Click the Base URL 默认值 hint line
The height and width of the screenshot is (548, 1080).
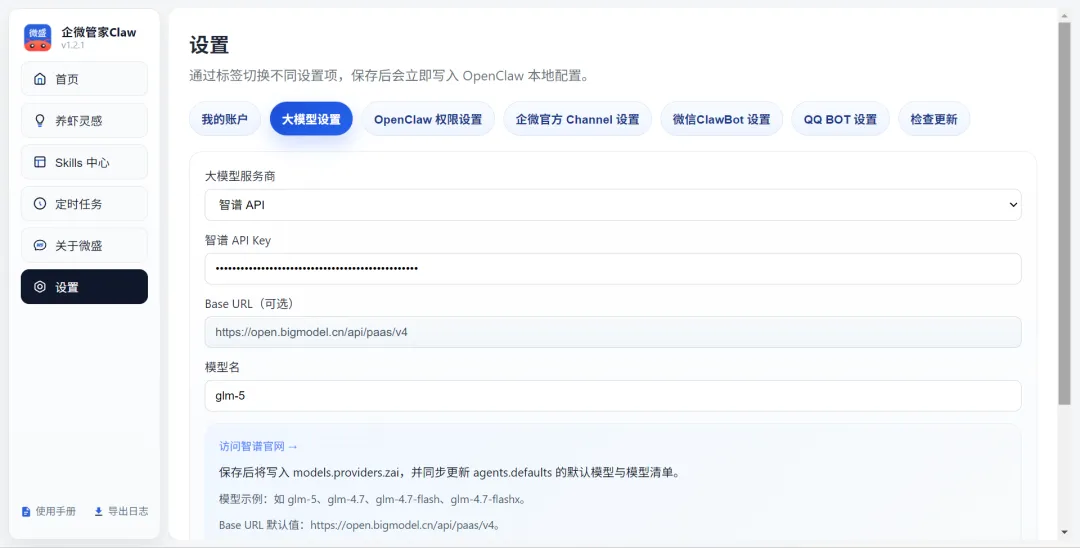pyautogui.click(x=360, y=525)
